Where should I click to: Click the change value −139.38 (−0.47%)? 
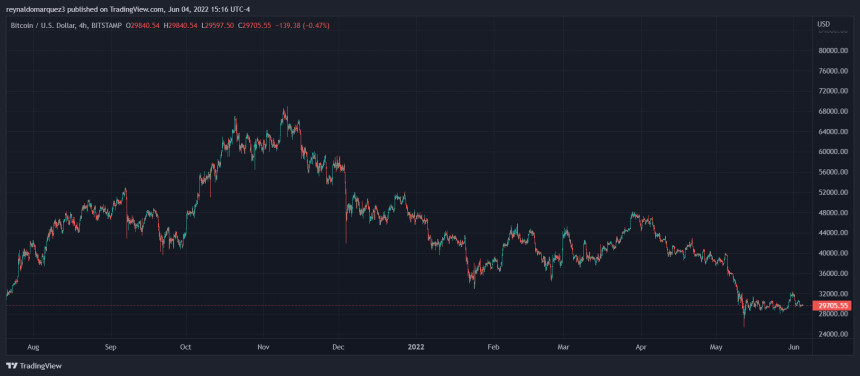[x=302, y=25]
